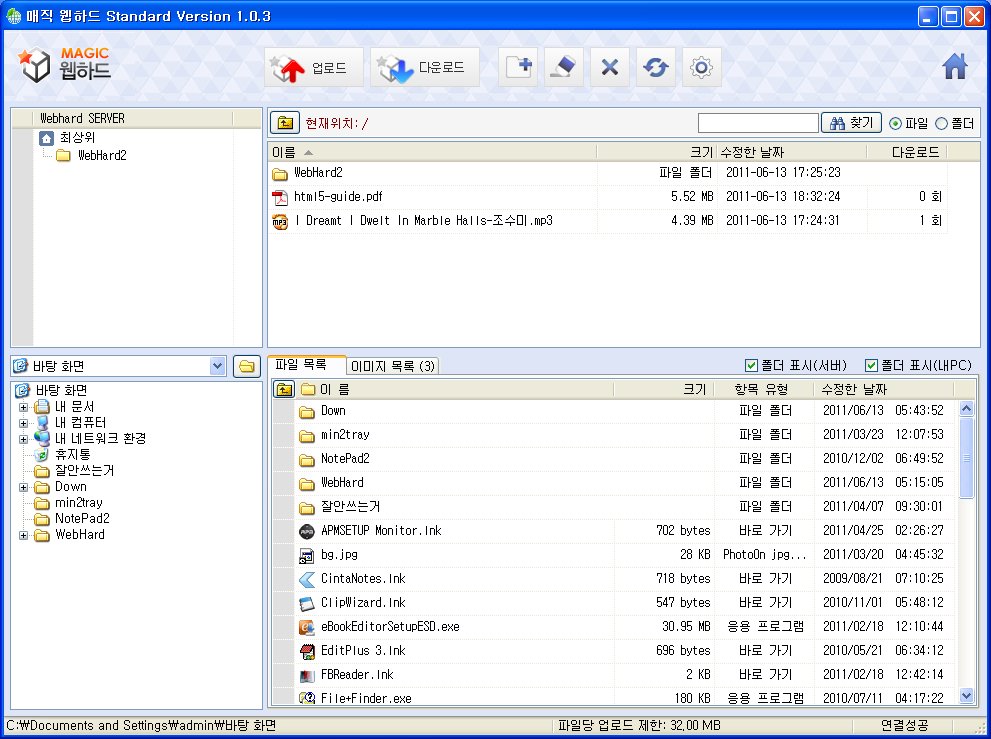Toggle the 폴더 표시(서버) checkbox

click(x=752, y=366)
